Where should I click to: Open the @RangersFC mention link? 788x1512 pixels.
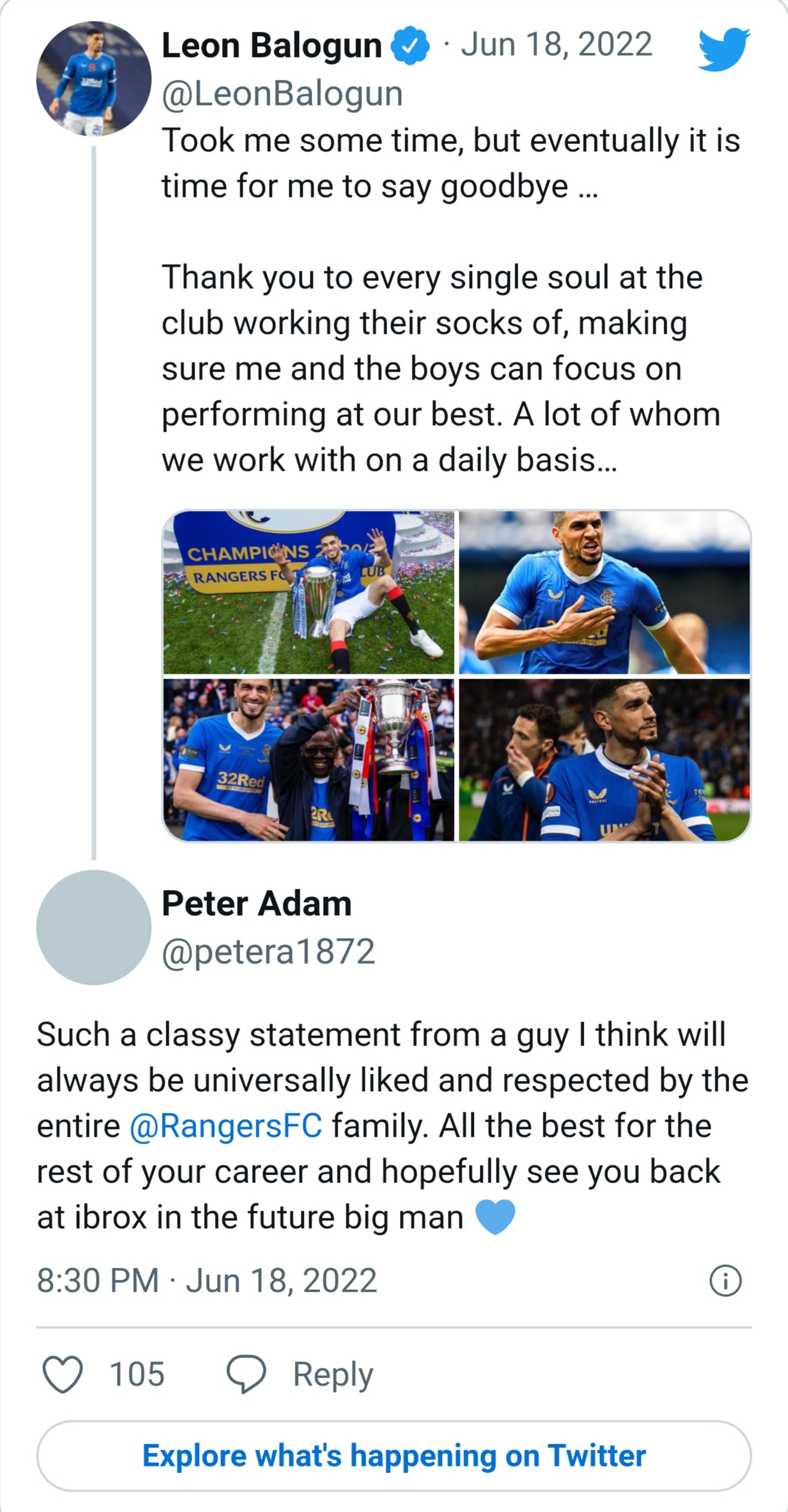click(226, 1125)
